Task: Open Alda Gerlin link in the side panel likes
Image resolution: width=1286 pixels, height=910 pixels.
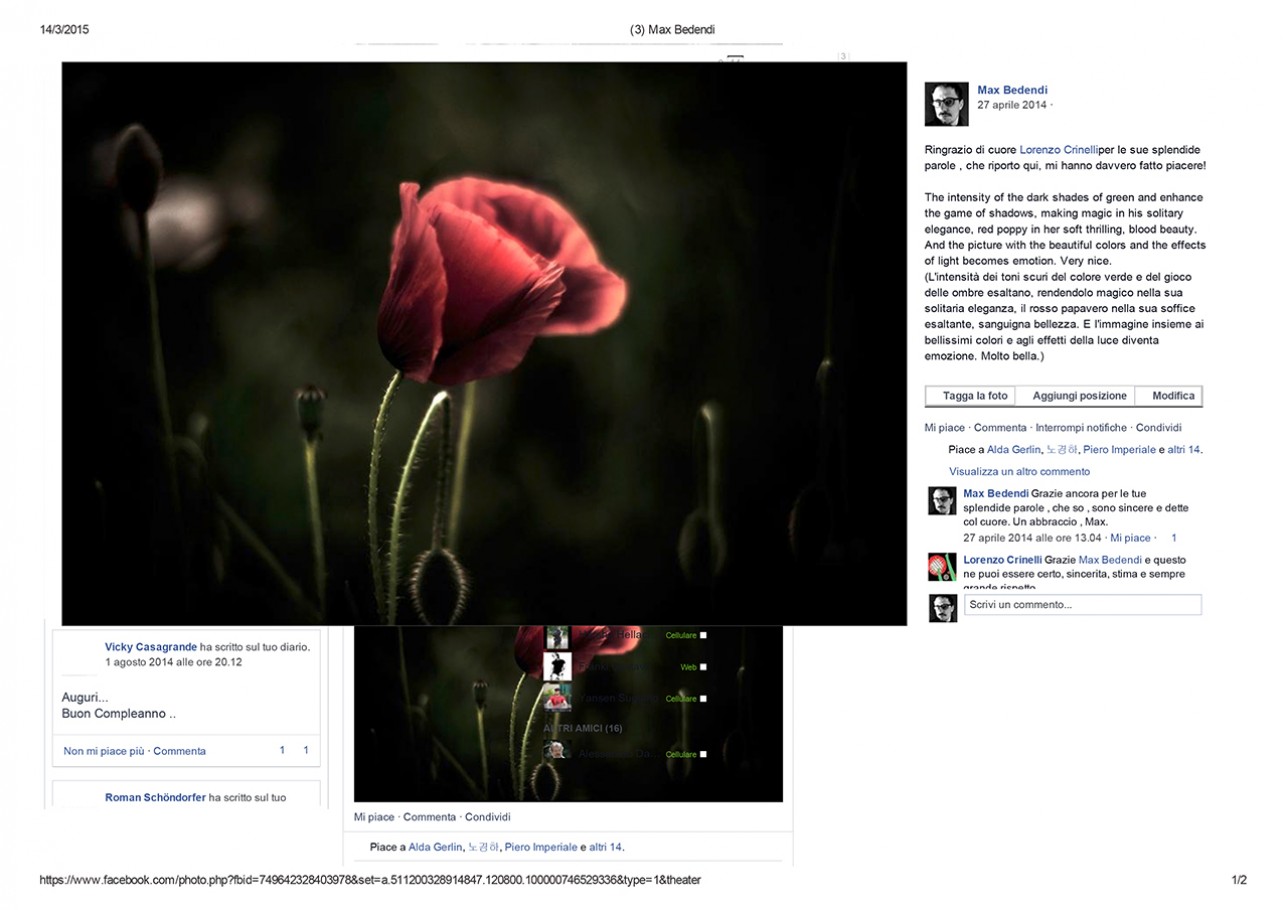Action: [1013, 450]
